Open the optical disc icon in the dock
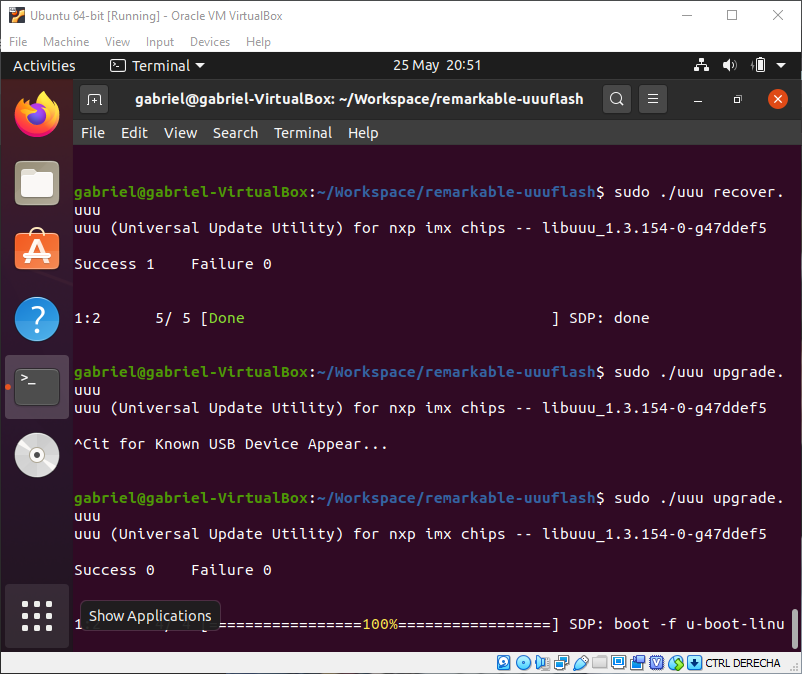This screenshot has height=674, width=802. pos(37,455)
